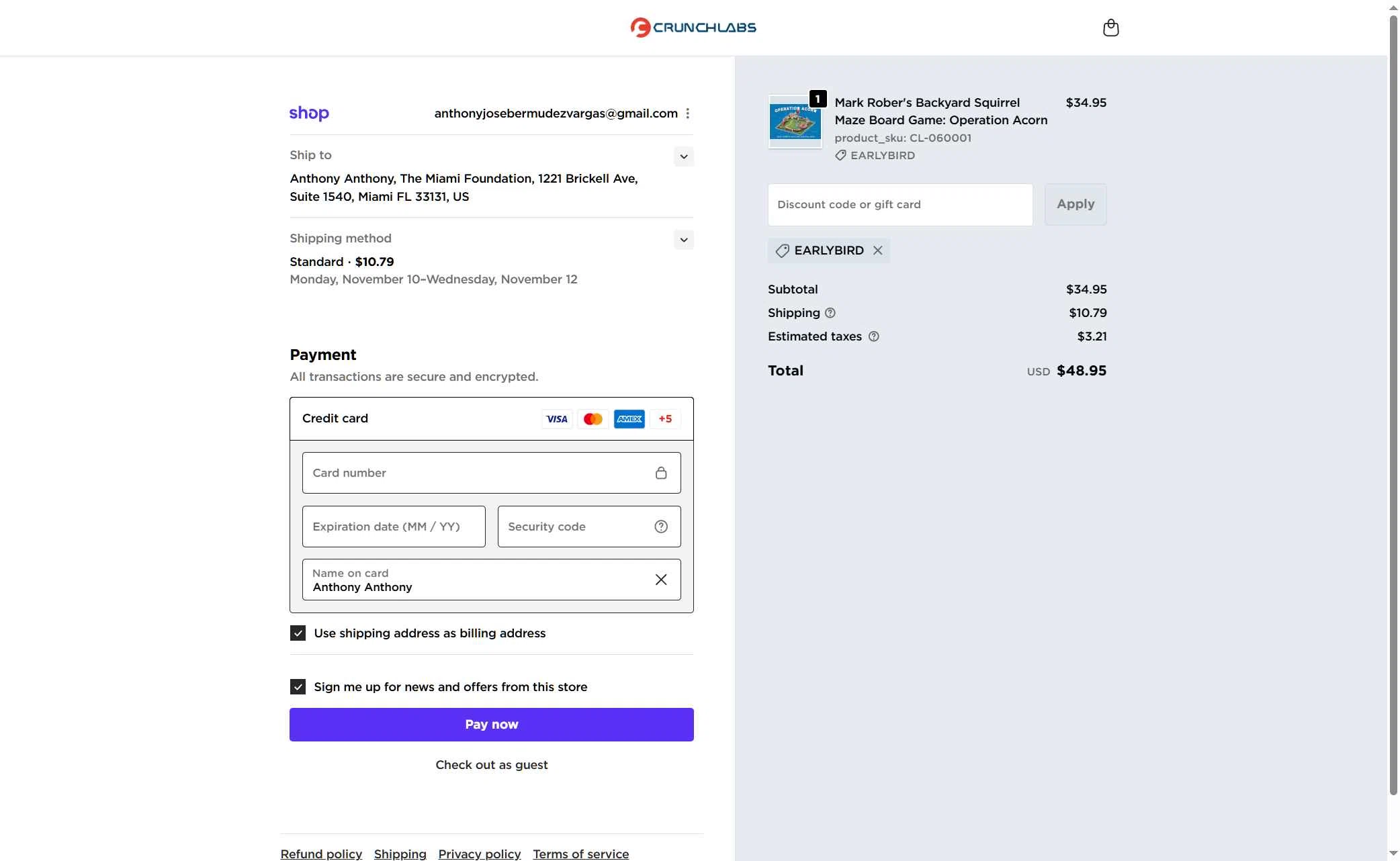The width and height of the screenshot is (1400, 861).
Task: Click the Estimated taxes question mark icon
Action: (x=874, y=336)
